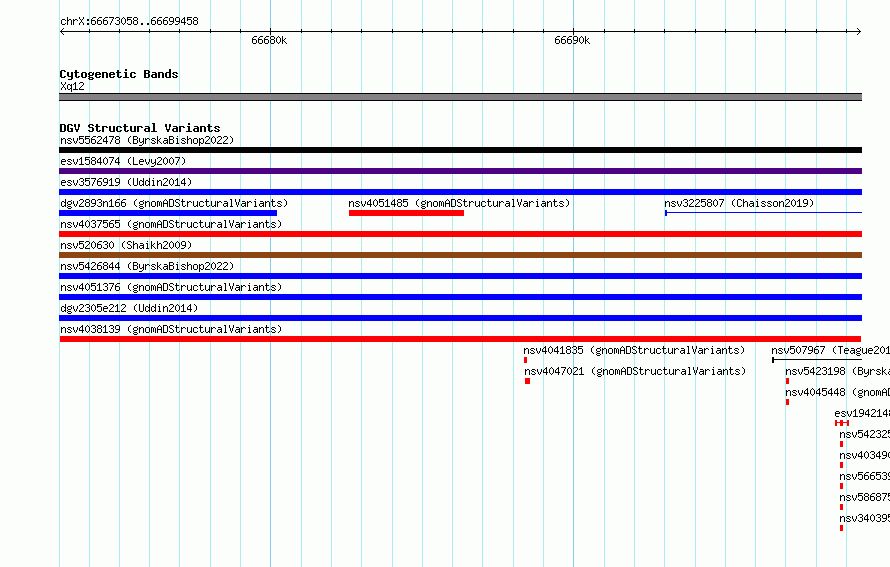Open the esv3576919 (Uddin2014) label
The image size is (890, 567).
[x=126, y=182]
